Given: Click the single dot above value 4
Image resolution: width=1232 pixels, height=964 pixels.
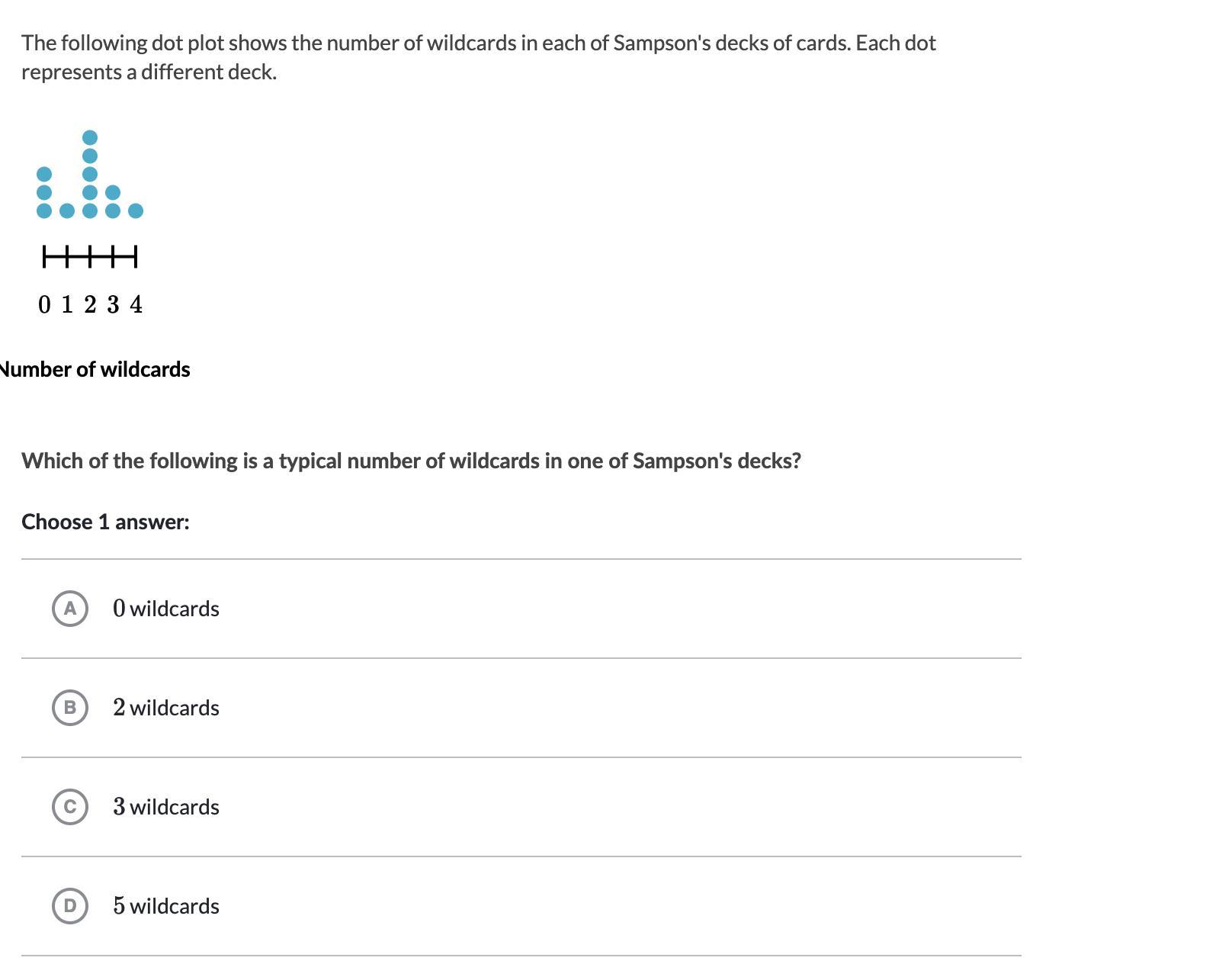Looking at the screenshot, I should point(136,210).
